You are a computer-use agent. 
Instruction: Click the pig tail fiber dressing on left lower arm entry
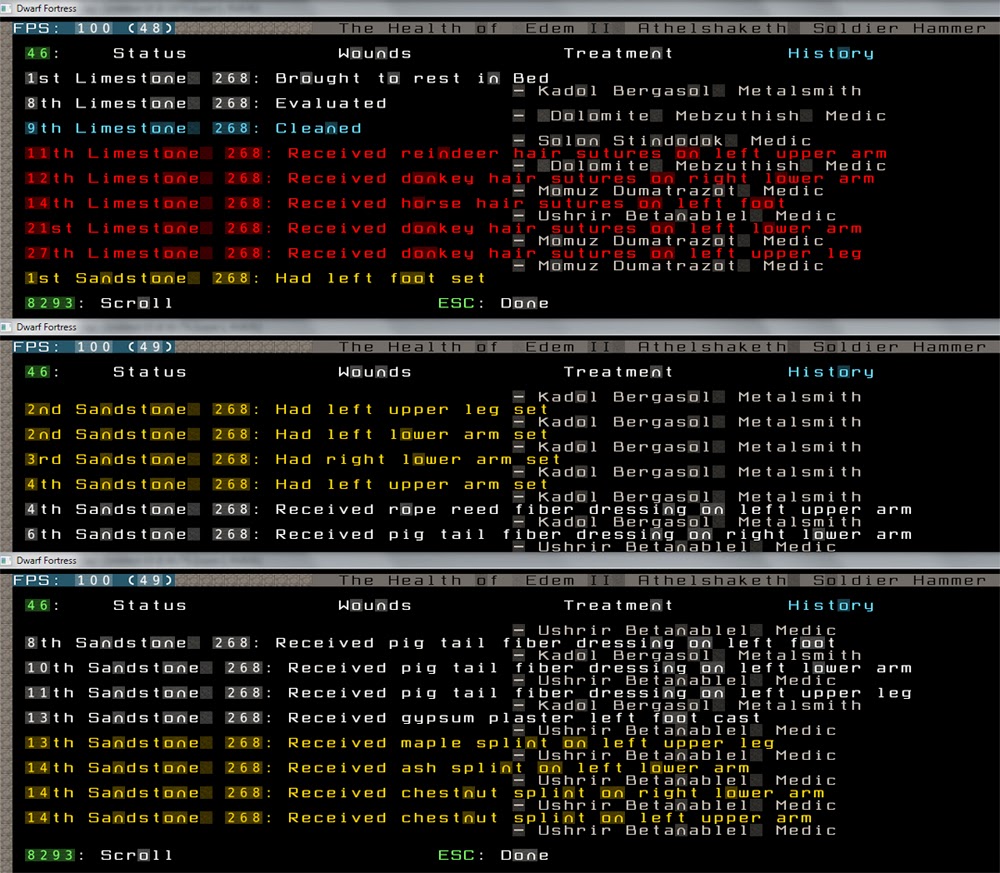pos(469,668)
